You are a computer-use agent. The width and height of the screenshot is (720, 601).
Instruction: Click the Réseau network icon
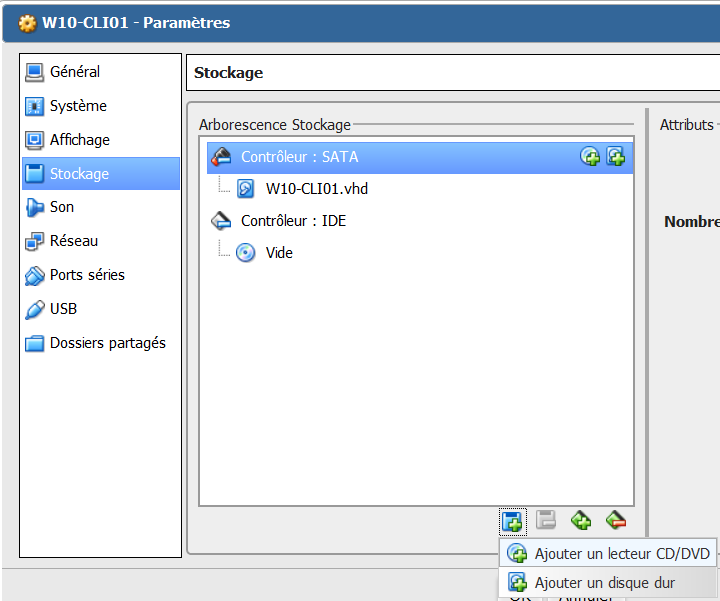tap(34, 242)
